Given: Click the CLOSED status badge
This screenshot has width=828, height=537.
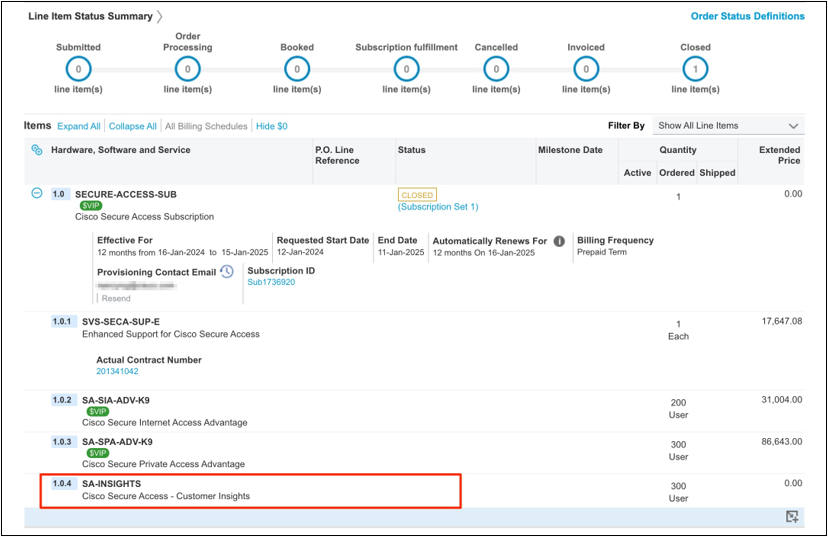Looking at the screenshot, I should click(417, 195).
